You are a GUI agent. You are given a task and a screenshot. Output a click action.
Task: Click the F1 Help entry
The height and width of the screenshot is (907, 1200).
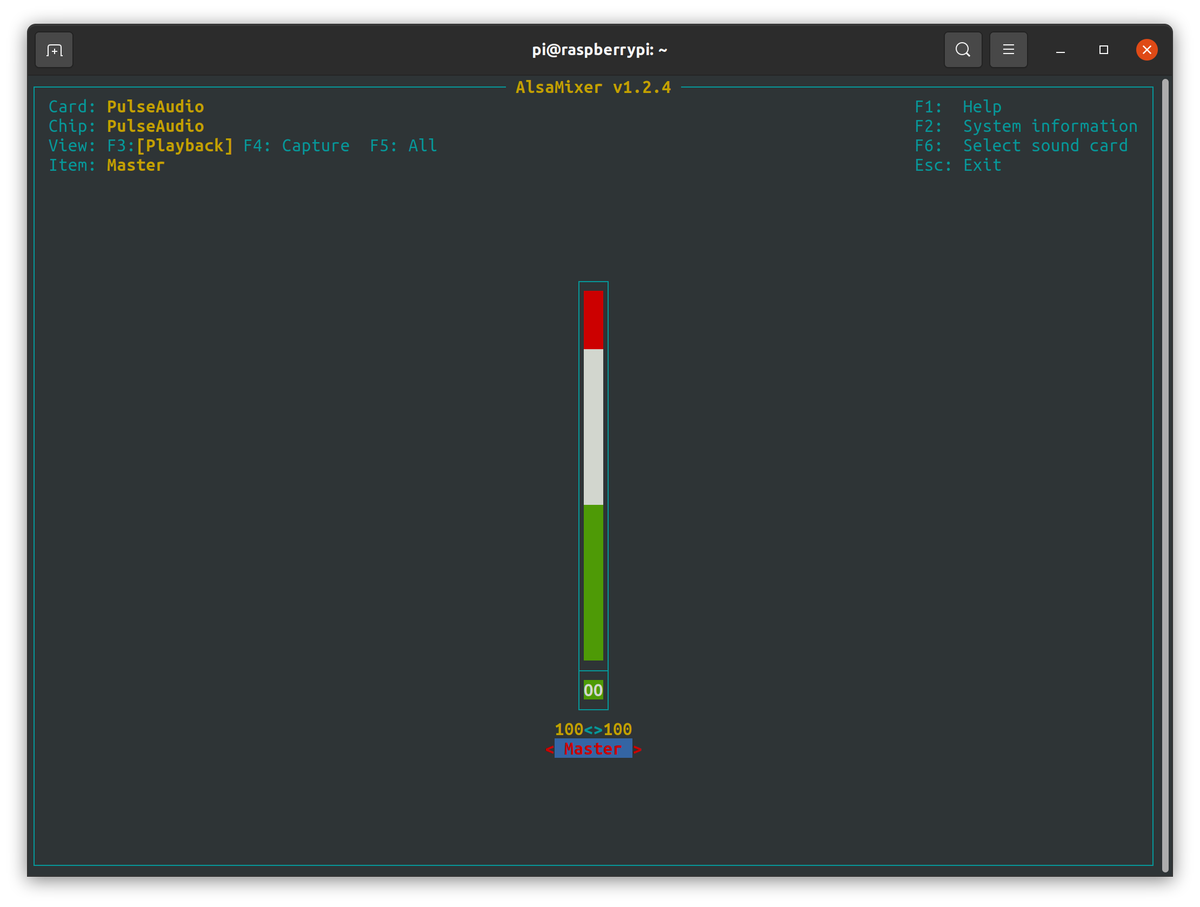(x=958, y=107)
